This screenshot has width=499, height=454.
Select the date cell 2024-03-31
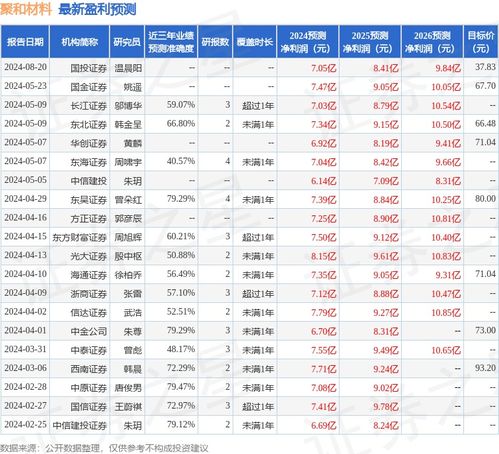(25, 349)
